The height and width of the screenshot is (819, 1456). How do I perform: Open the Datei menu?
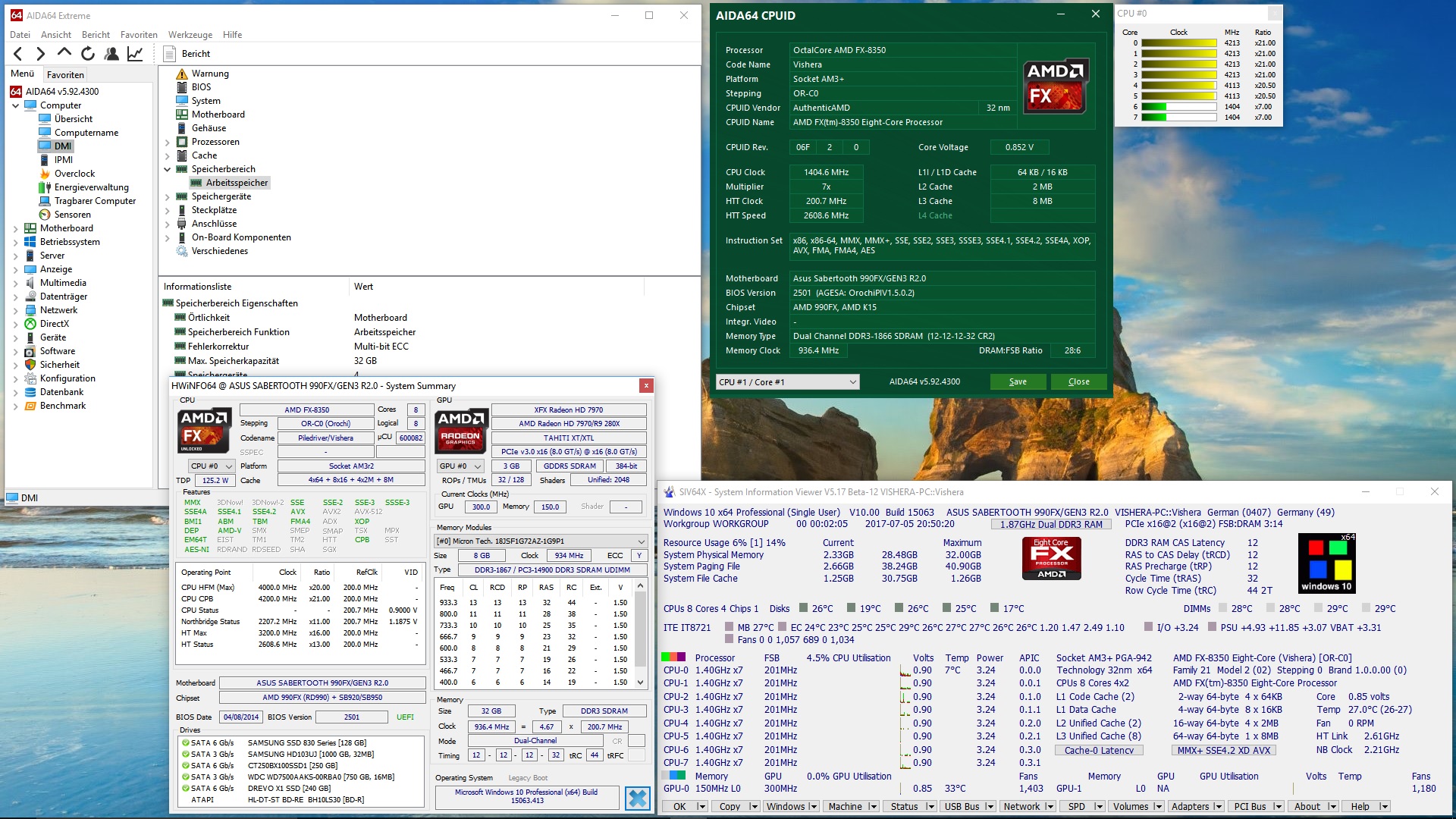tap(20, 35)
